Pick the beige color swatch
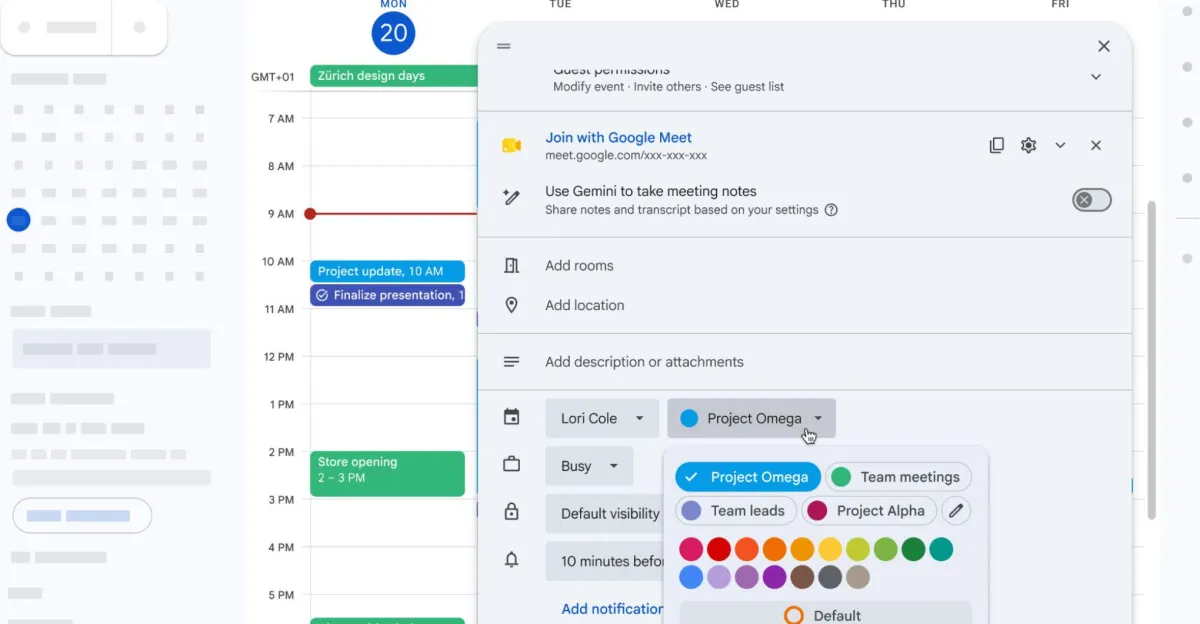This screenshot has width=1200, height=624. [858, 577]
